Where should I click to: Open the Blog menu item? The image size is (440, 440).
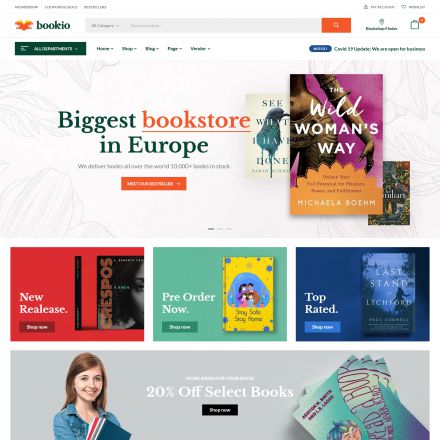click(x=152, y=49)
